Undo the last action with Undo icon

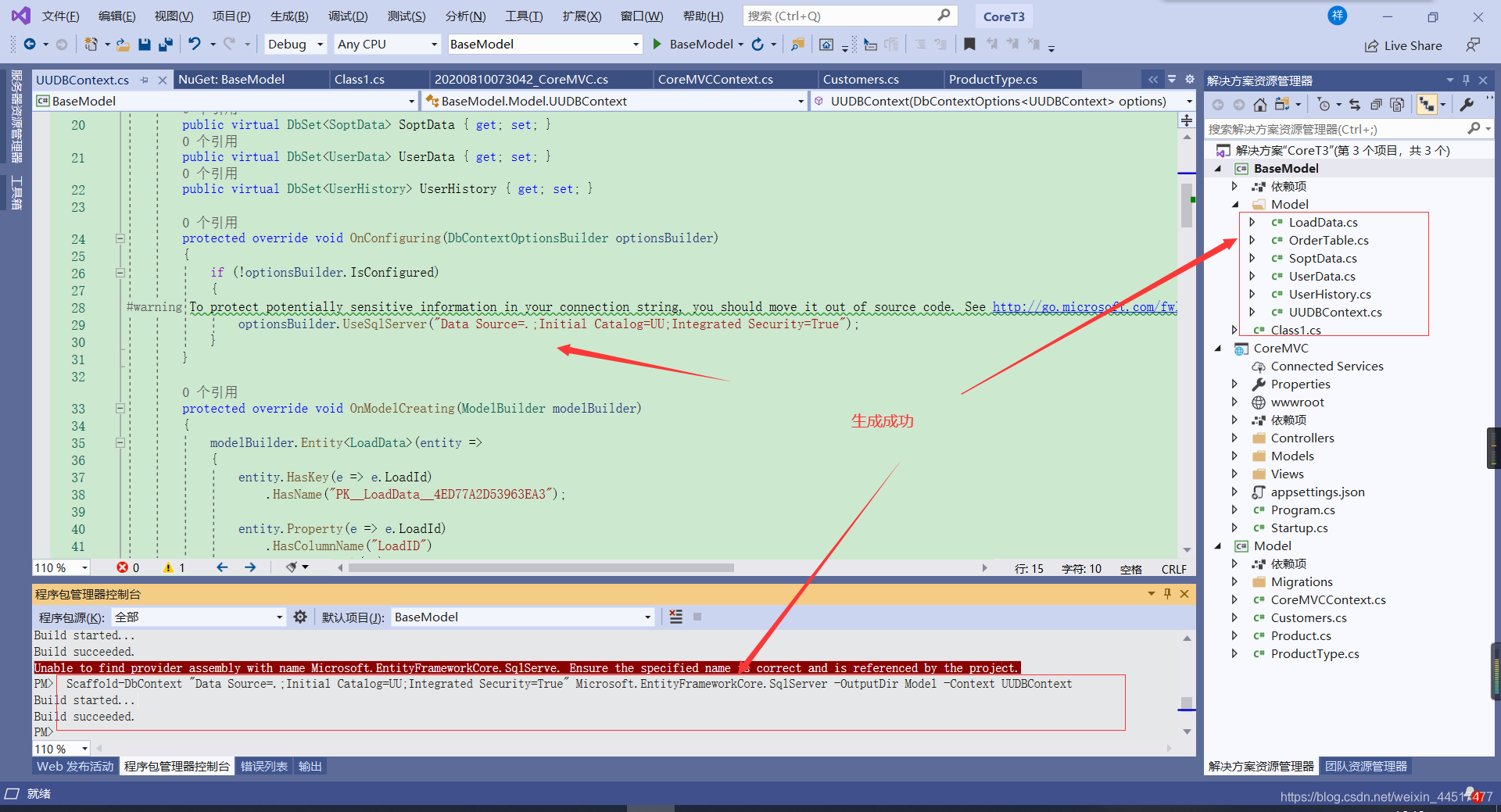(195, 45)
